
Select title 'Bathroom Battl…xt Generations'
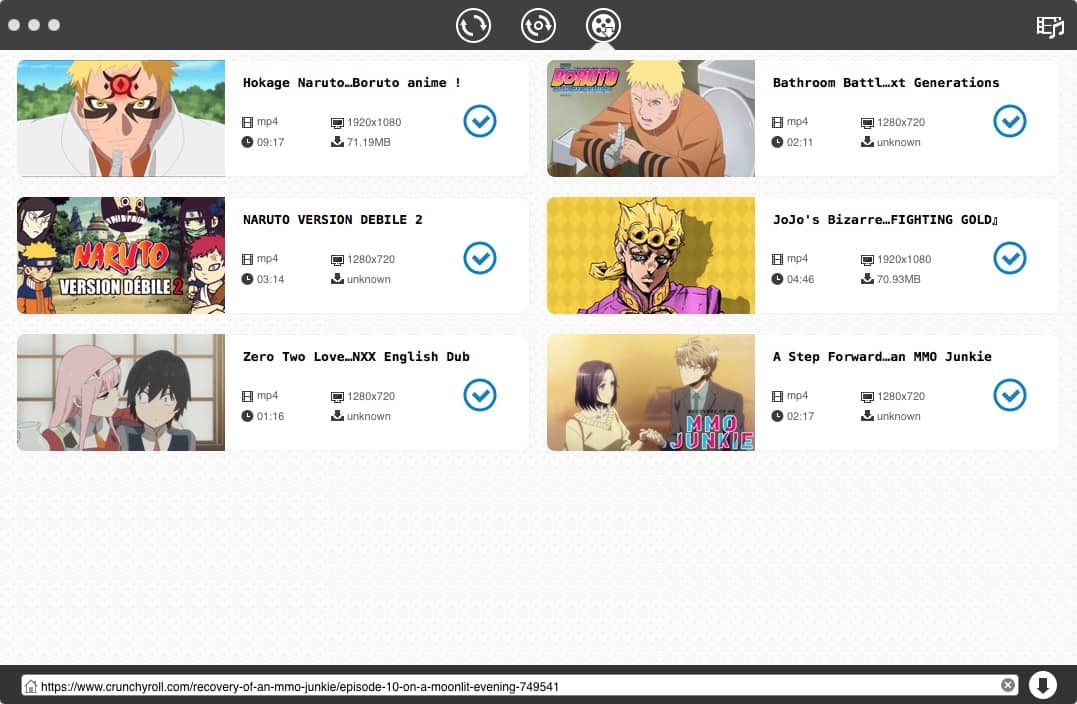click(x=886, y=82)
